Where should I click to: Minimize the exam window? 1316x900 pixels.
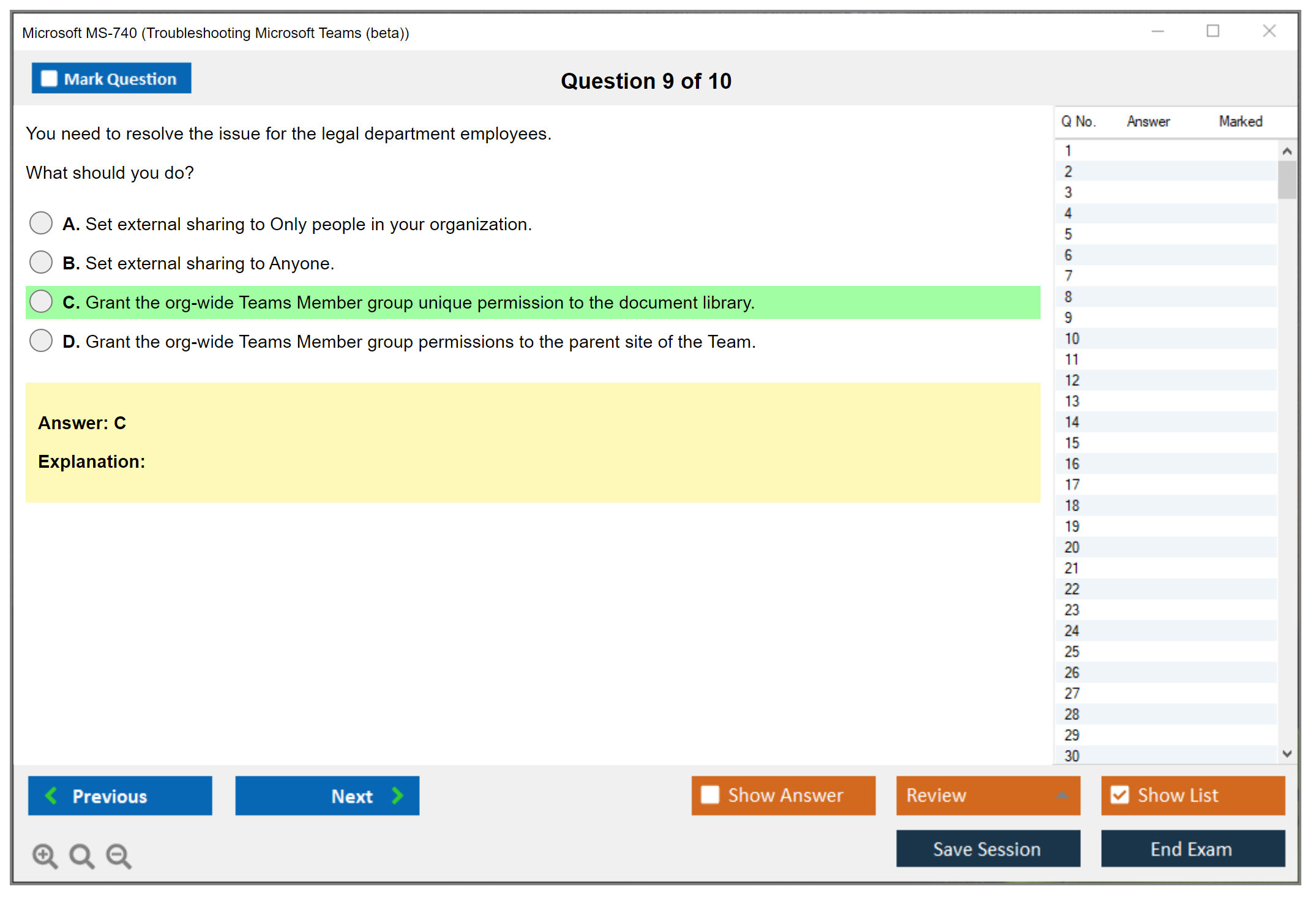pyautogui.click(x=1157, y=31)
